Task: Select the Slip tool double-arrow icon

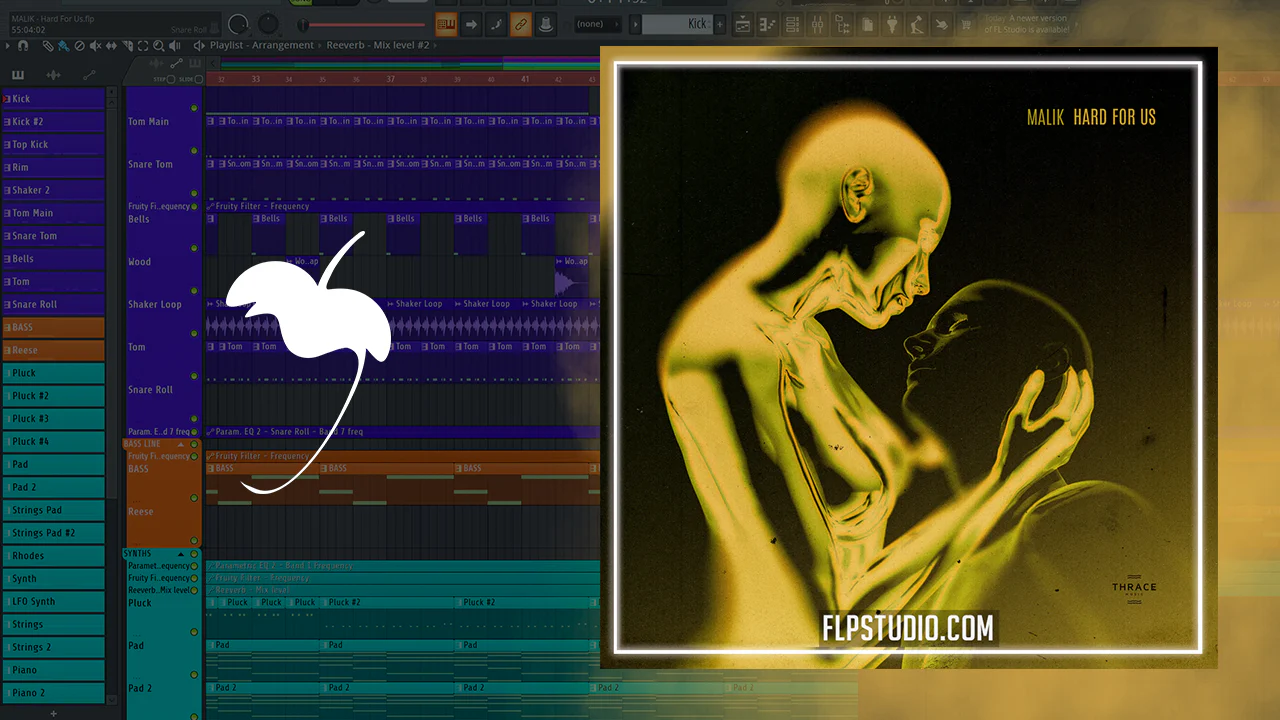Action: coord(112,46)
